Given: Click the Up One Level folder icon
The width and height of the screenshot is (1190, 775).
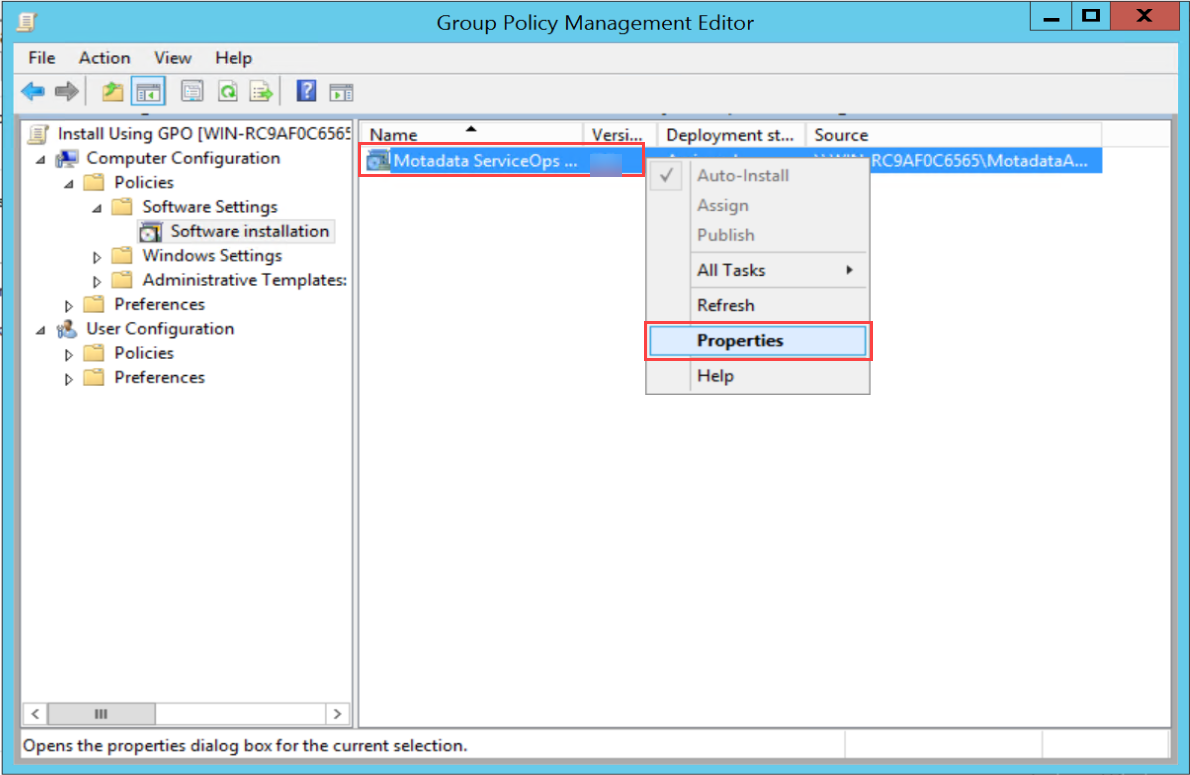Looking at the screenshot, I should [113, 92].
